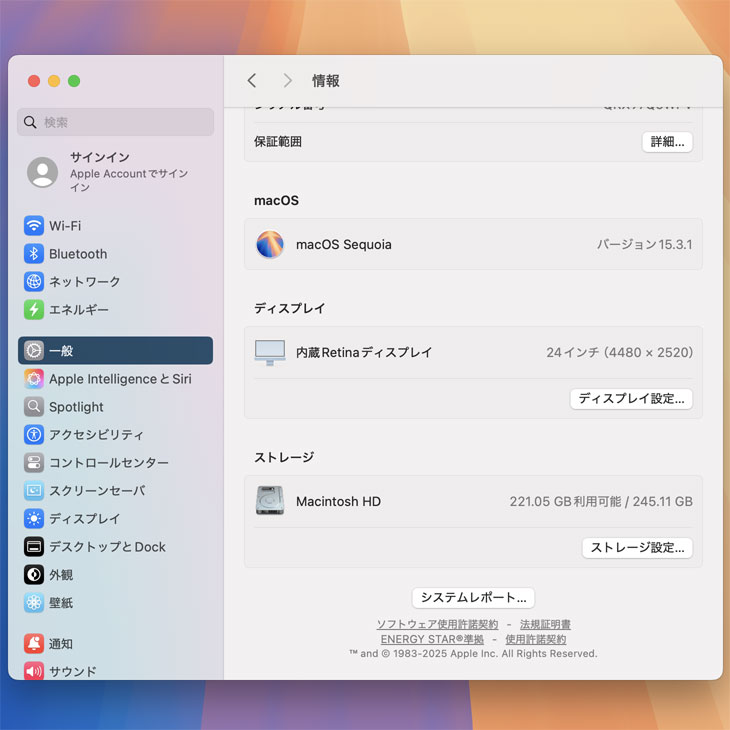Image resolution: width=730 pixels, height=730 pixels.
Task: Click the 内蔵 Retina ディスプレイ label
Action: 364,352
